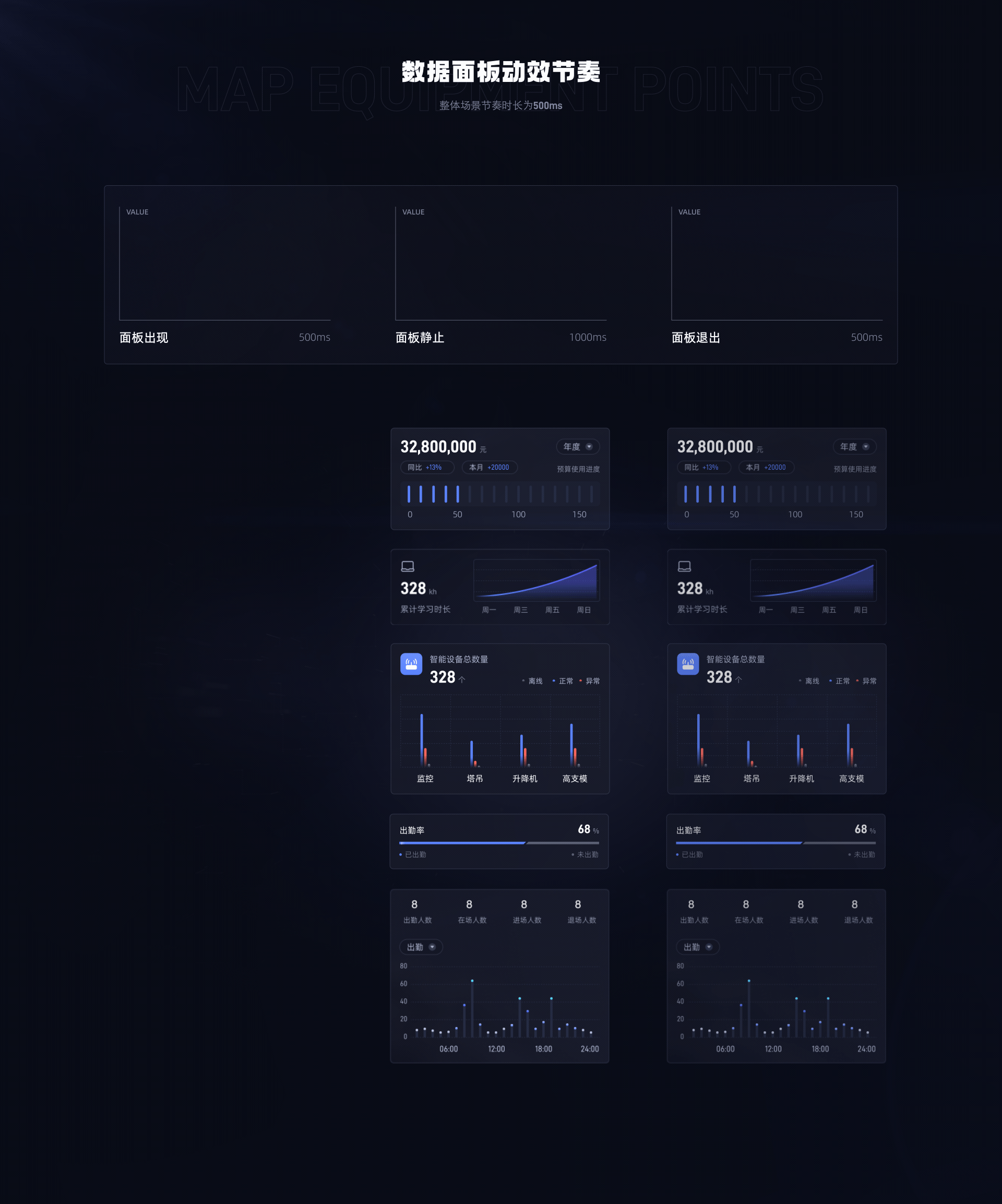
Task: Expand the 出勤 dropdown in the left attendance chart
Action: (421, 947)
